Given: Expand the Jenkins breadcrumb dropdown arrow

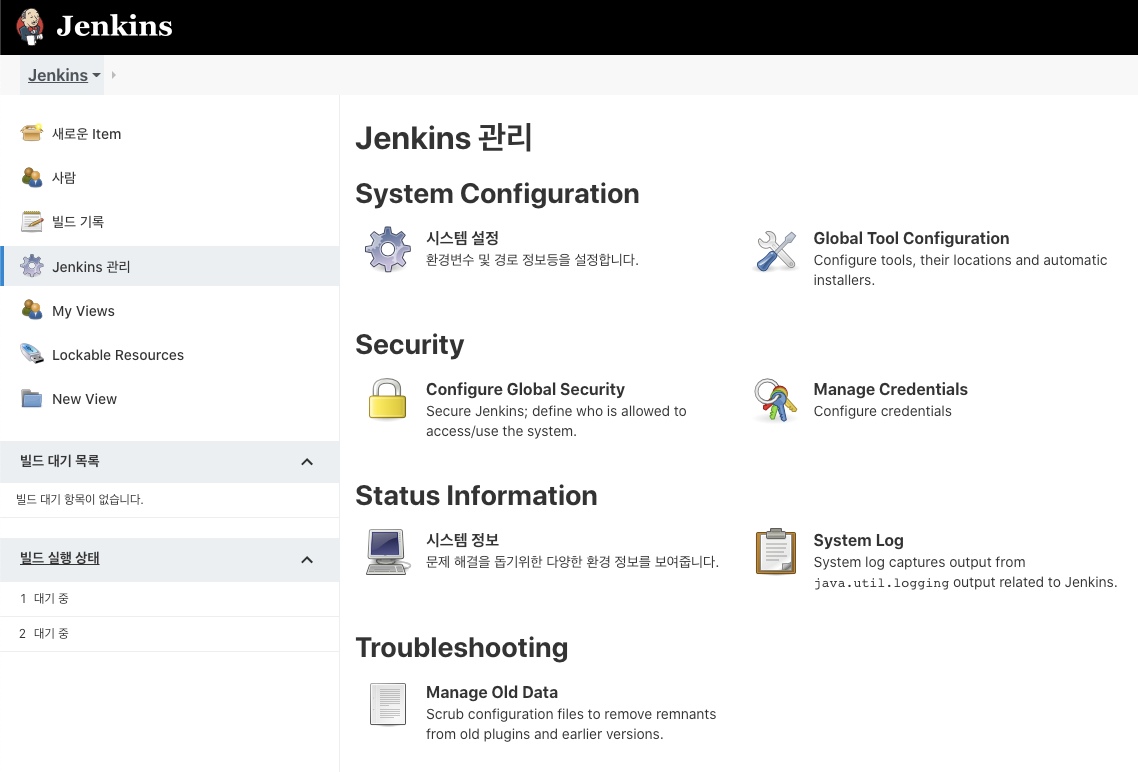Looking at the screenshot, I should [97, 75].
